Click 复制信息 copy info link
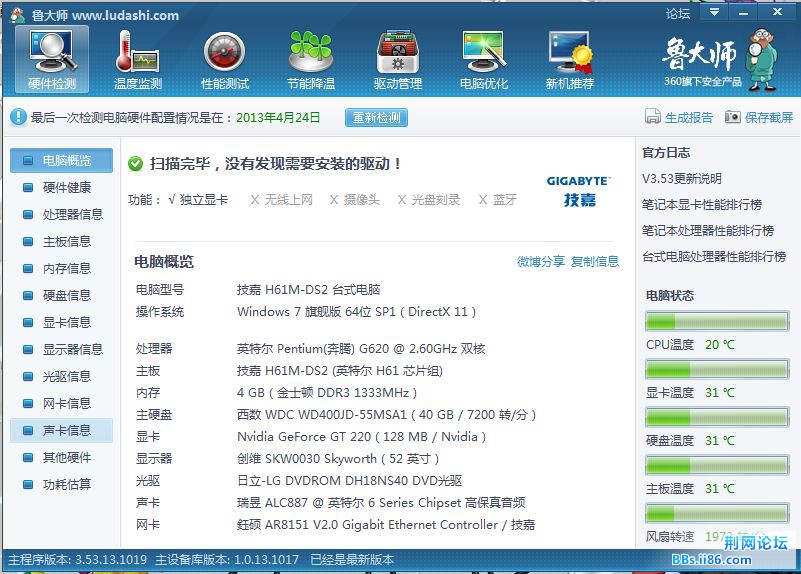This screenshot has width=801, height=574. click(x=595, y=261)
